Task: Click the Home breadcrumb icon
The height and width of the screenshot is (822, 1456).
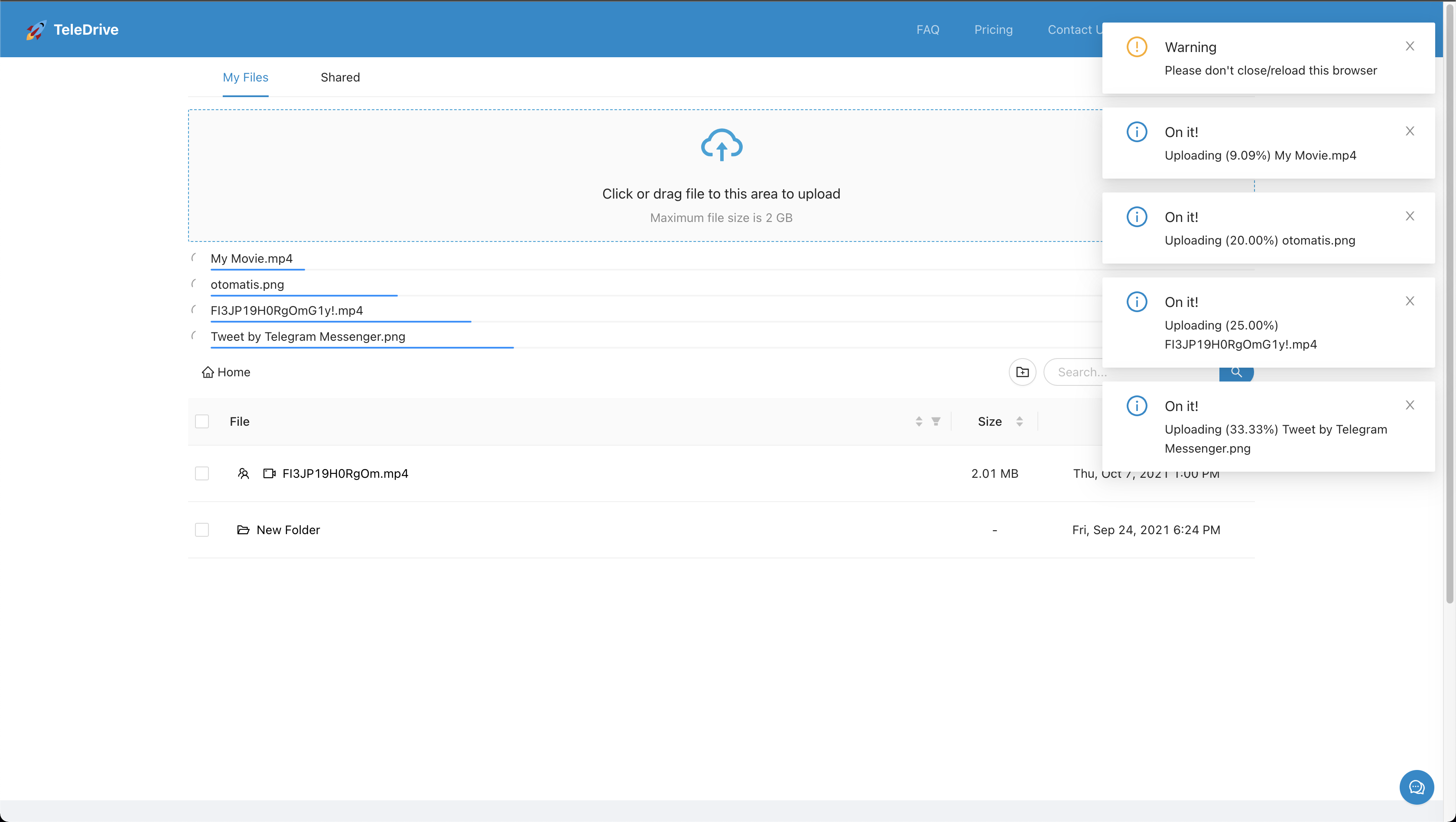Action: [x=208, y=372]
